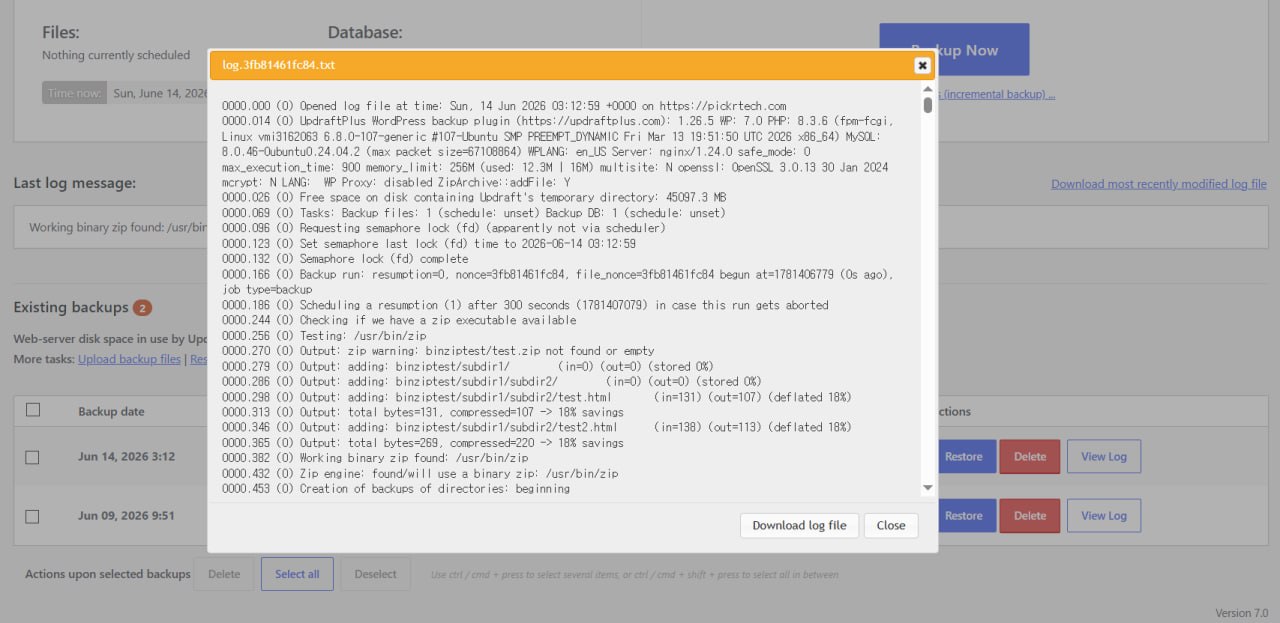This screenshot has height=623, width=1280.
Task: Click the 'Free space on disk' log line
Action: click(x=474, y=198)
